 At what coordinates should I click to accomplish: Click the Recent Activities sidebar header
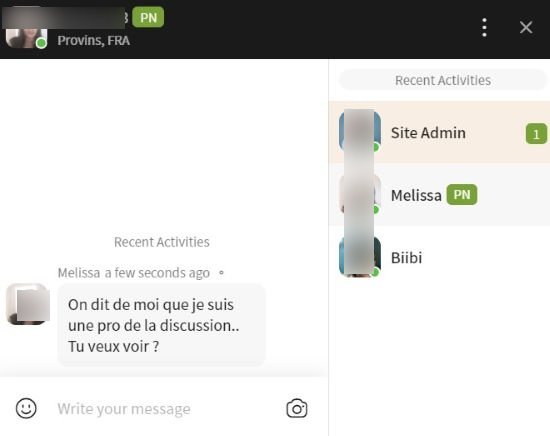442,80
